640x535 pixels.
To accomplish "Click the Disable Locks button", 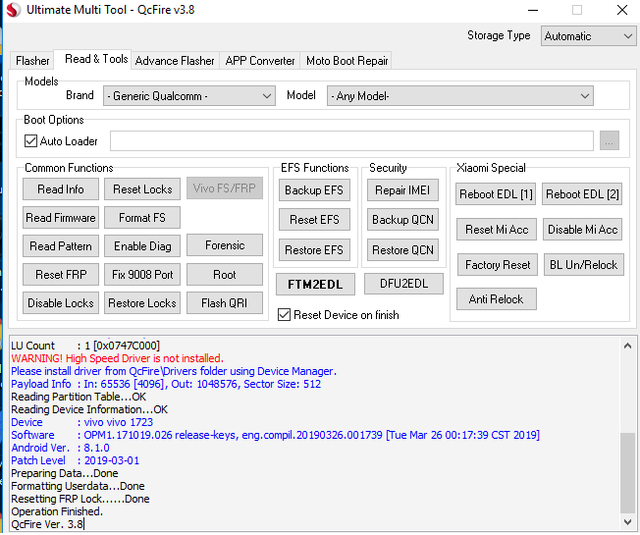I will pyautogui.click(x=61, y=303).
